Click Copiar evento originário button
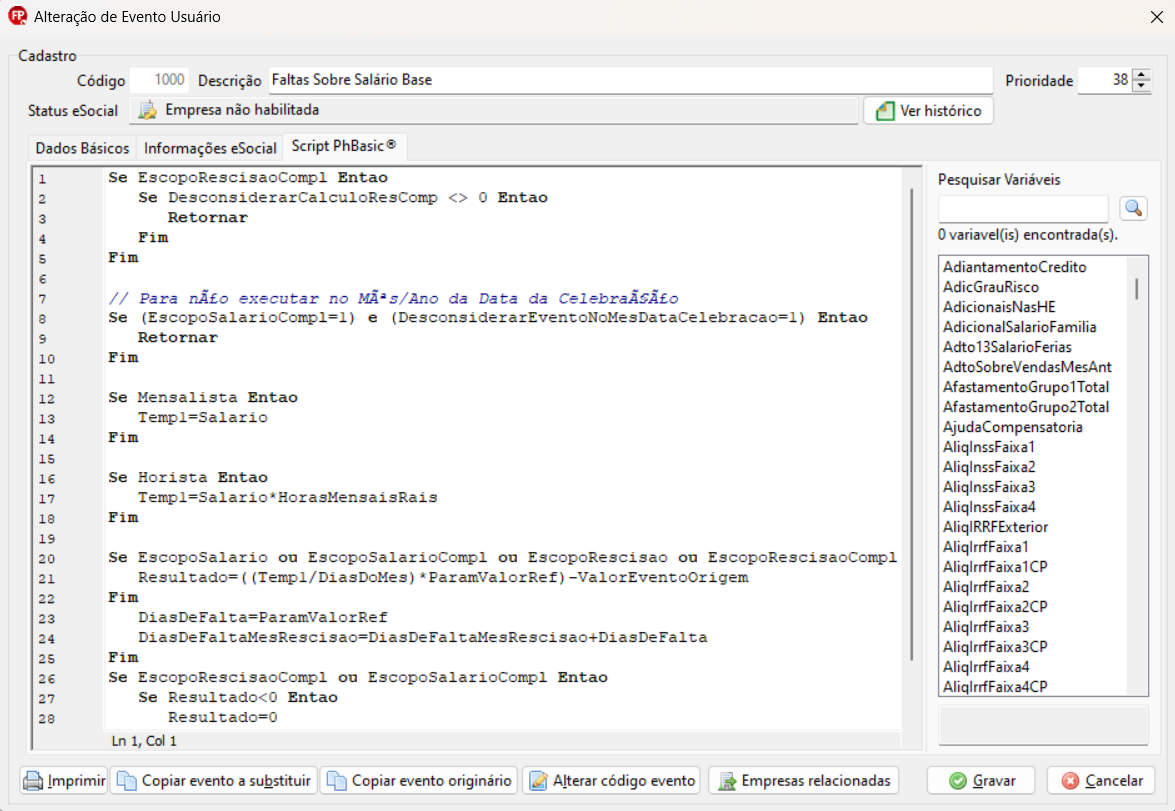 pyautogui.click(x=420, y=780)
